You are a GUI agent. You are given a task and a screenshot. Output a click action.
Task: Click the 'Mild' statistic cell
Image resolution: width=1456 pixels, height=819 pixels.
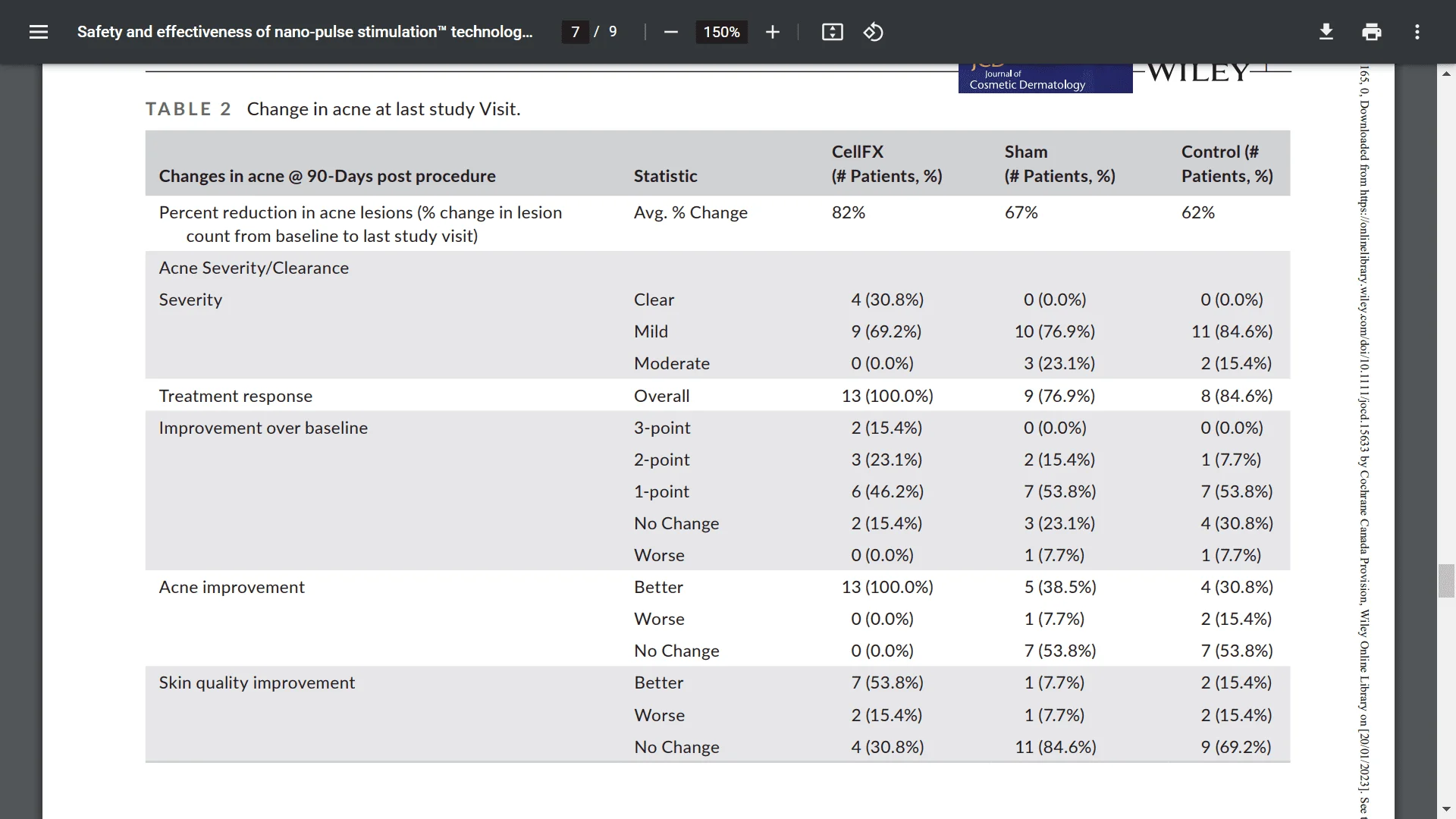pos(651,331)
